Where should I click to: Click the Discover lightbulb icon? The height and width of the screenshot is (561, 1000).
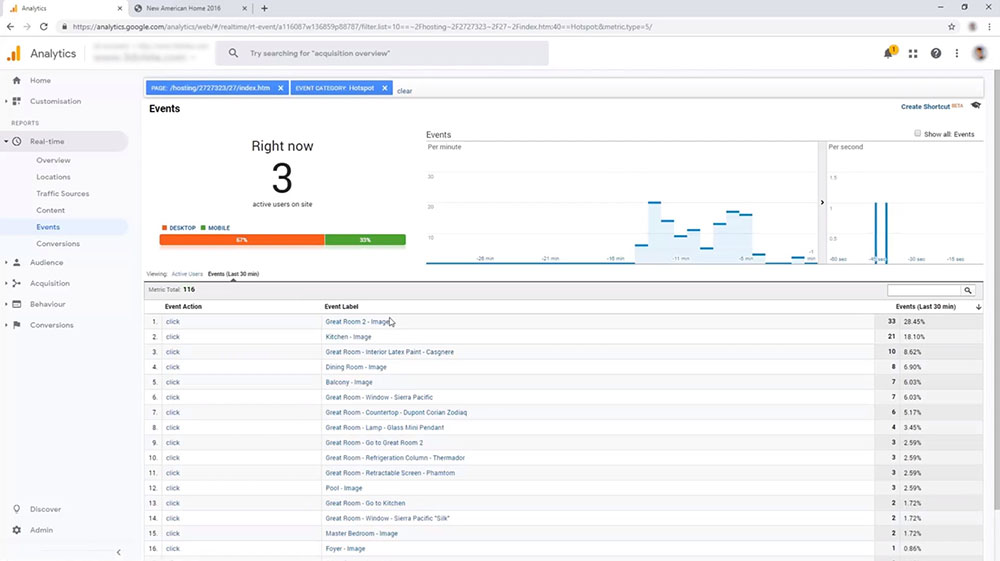(17, 509)
